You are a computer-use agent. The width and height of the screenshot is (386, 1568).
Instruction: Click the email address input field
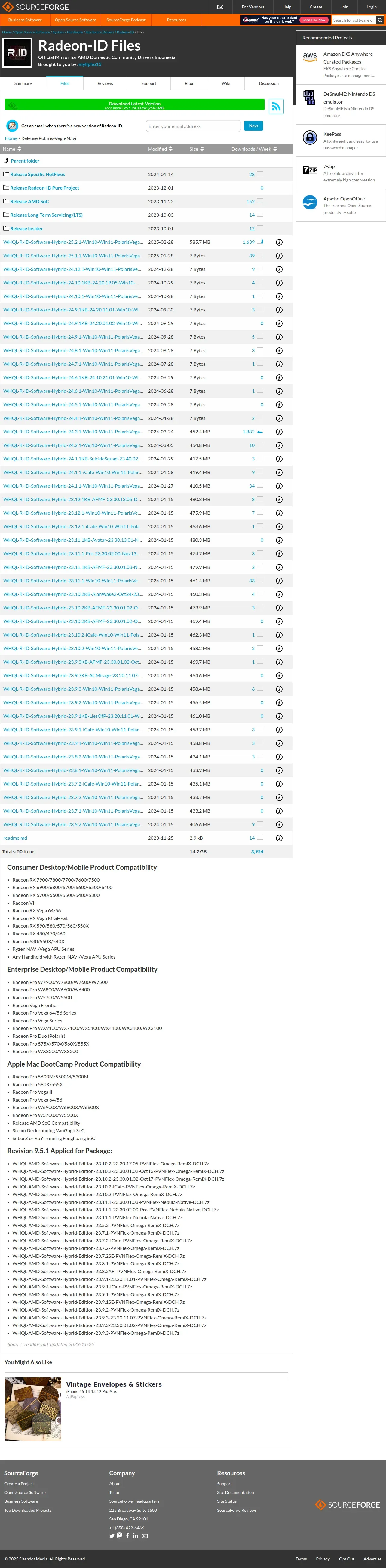tap(193, 126)
